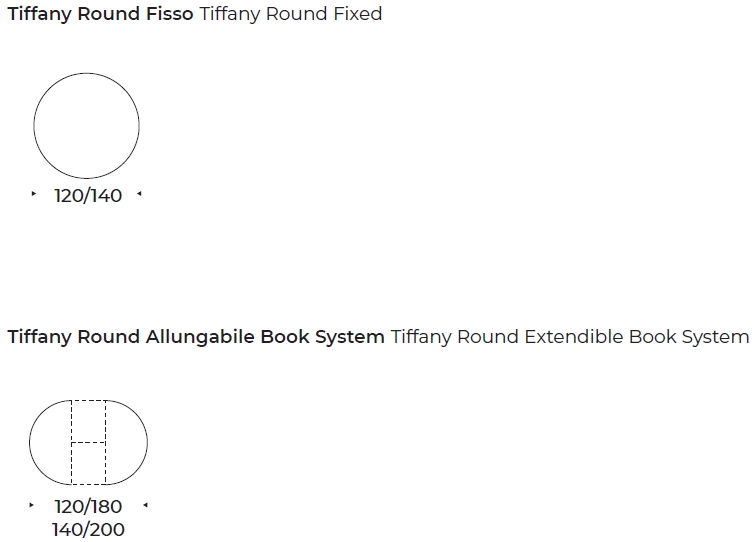Click the lower dashed extension panel in the oval table
This screenshot has width=756, height=542.
coord(89,463)
